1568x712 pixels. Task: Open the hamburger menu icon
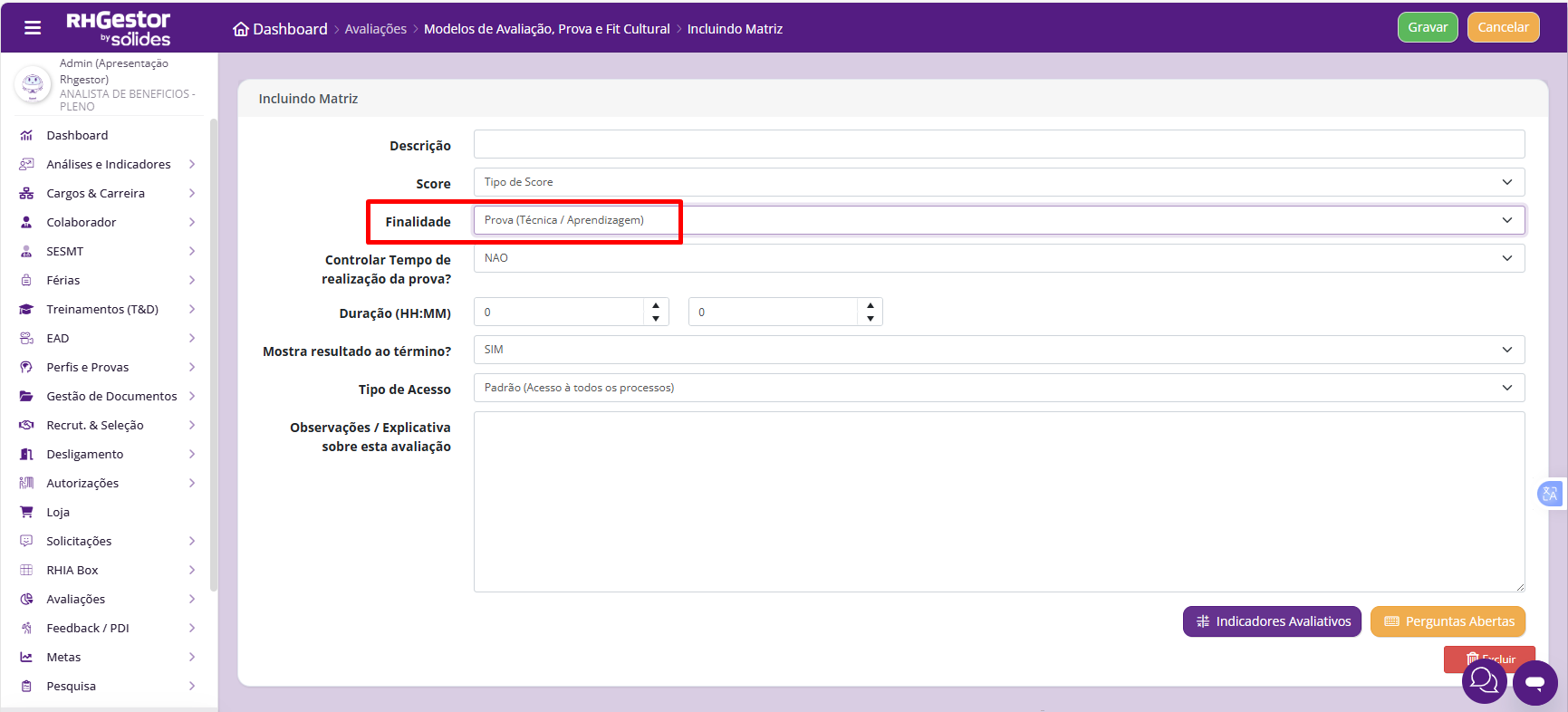33,28
